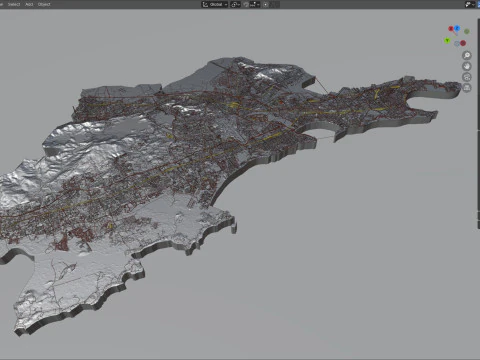Click the dark red negative X axis
The width and height of the screenshot is (480, 360).
[x=463, y=43]
